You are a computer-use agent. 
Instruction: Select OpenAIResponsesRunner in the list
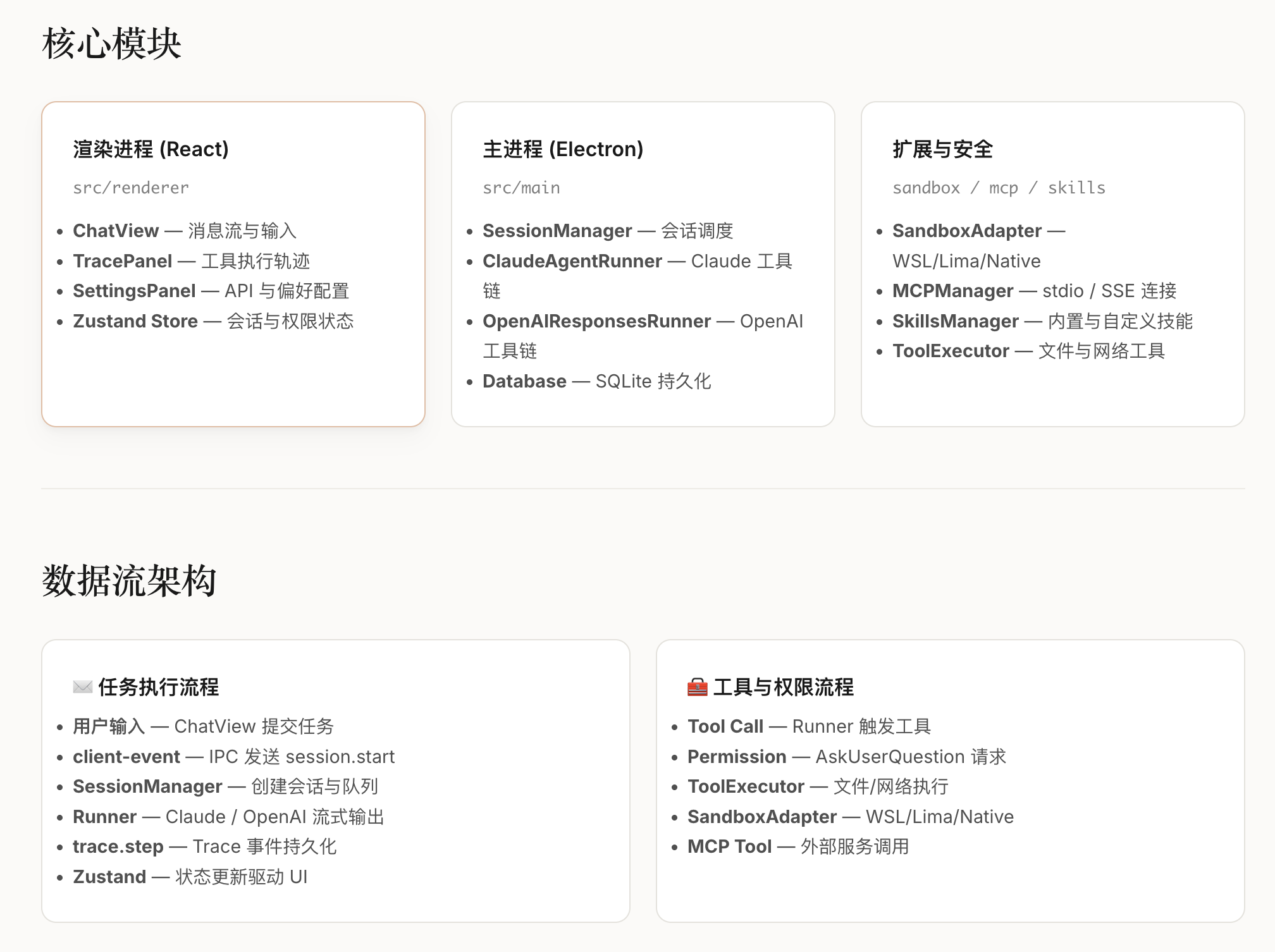(596, 321)
